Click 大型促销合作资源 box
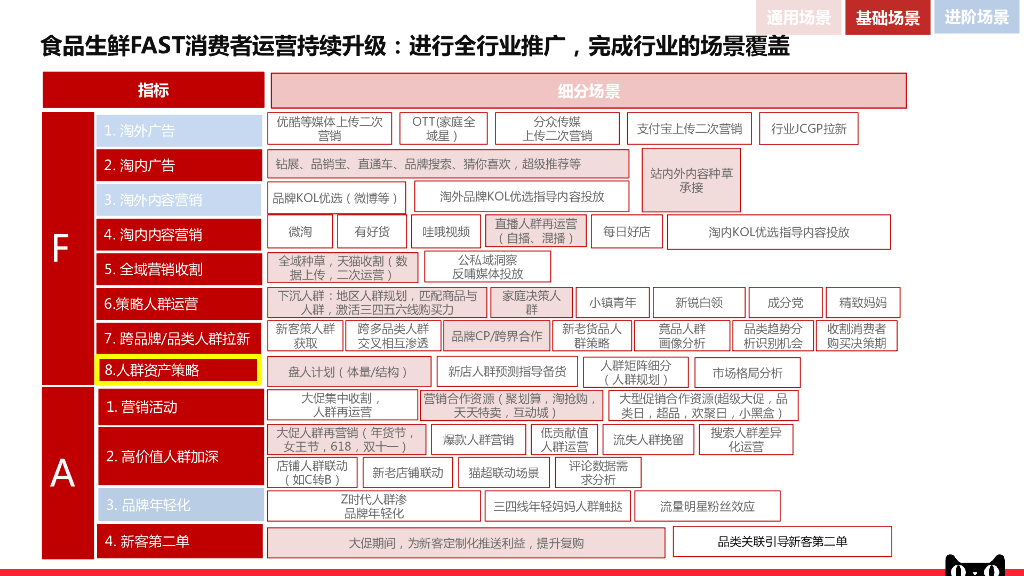 [703, 405]
